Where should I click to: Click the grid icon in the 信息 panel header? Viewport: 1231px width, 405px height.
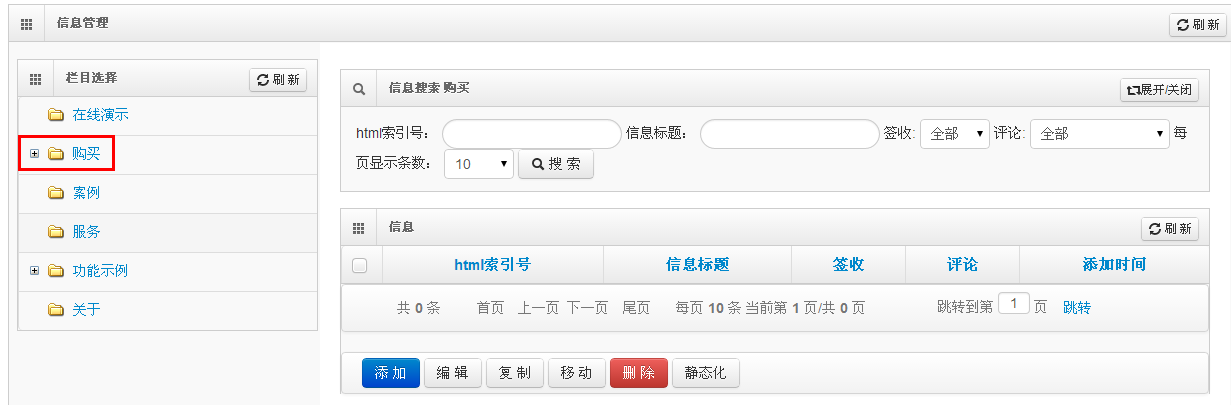coord(358,228)
